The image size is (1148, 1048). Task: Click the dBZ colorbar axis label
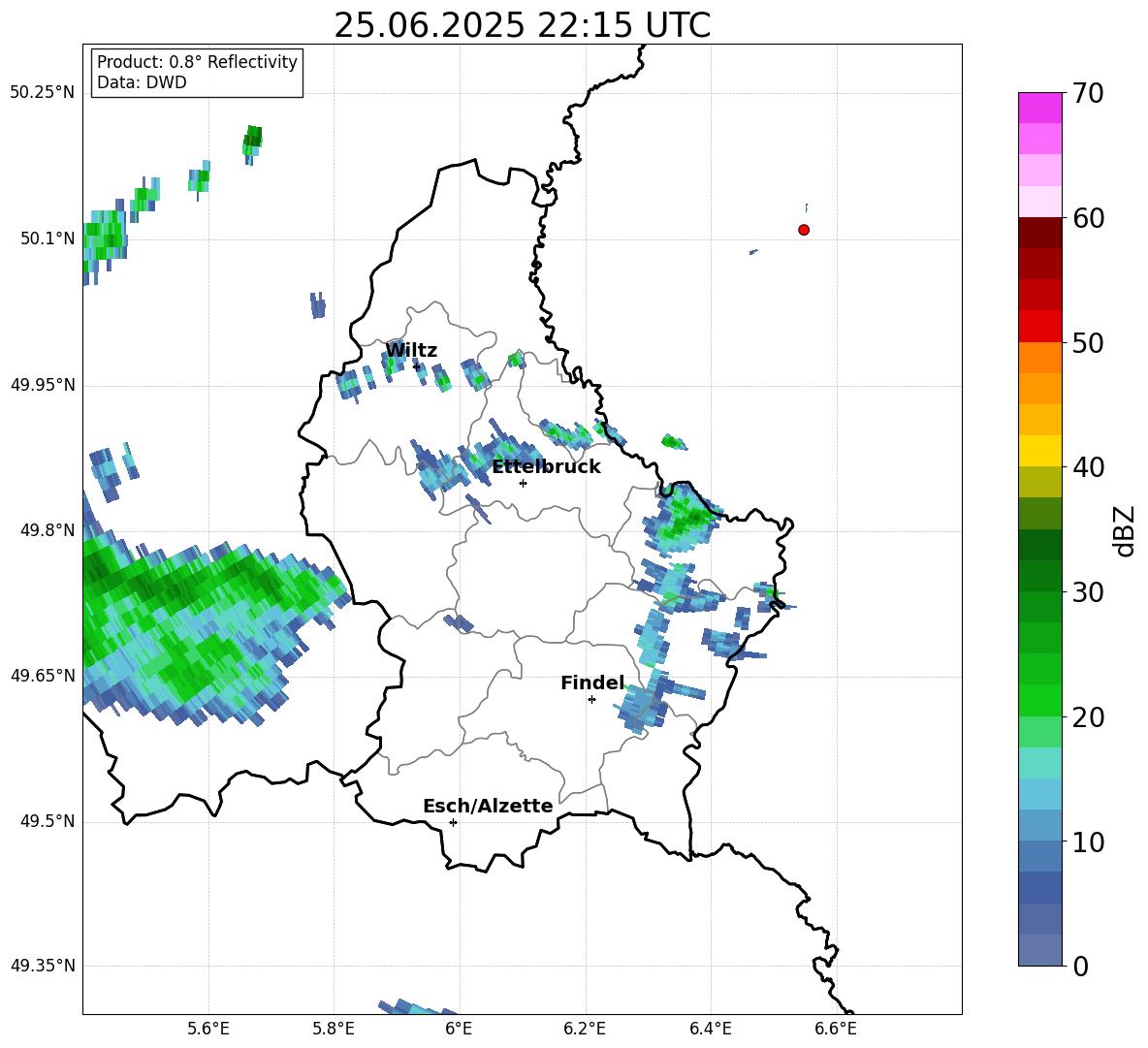click(1125, 530)
